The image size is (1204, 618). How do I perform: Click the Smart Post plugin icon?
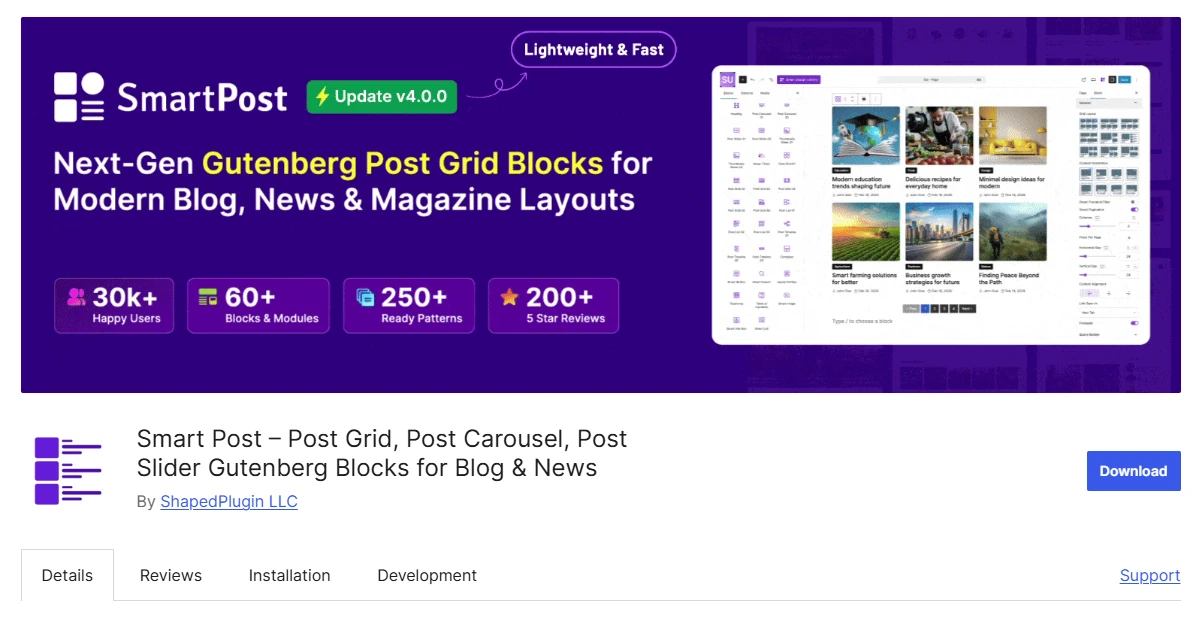[x=68, y=470]
